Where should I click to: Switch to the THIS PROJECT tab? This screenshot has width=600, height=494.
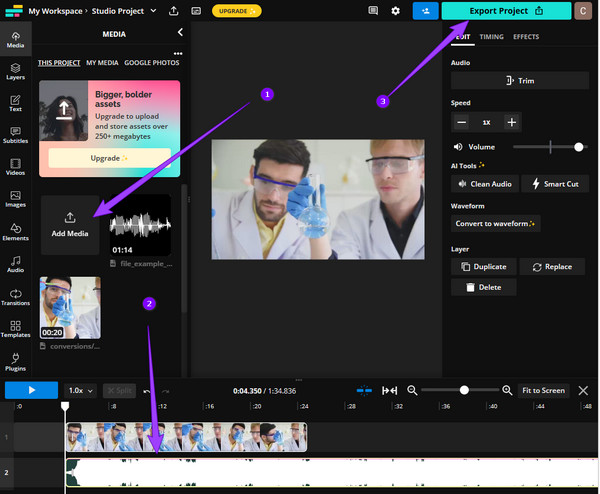point(59,63)
